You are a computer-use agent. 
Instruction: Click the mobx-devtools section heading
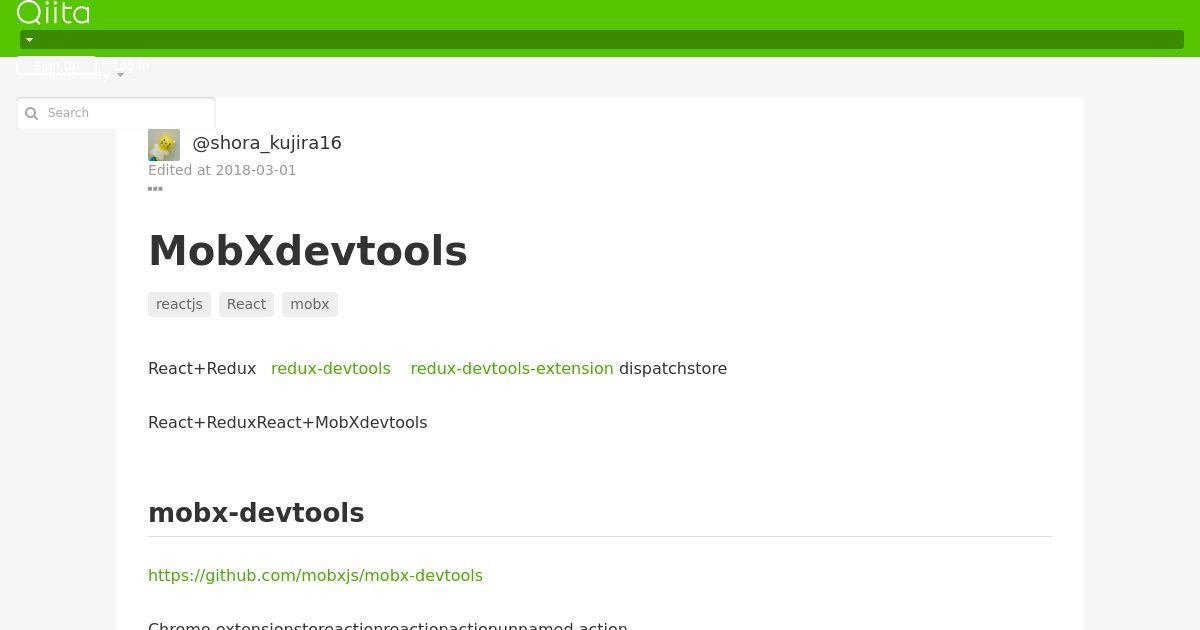256,513
